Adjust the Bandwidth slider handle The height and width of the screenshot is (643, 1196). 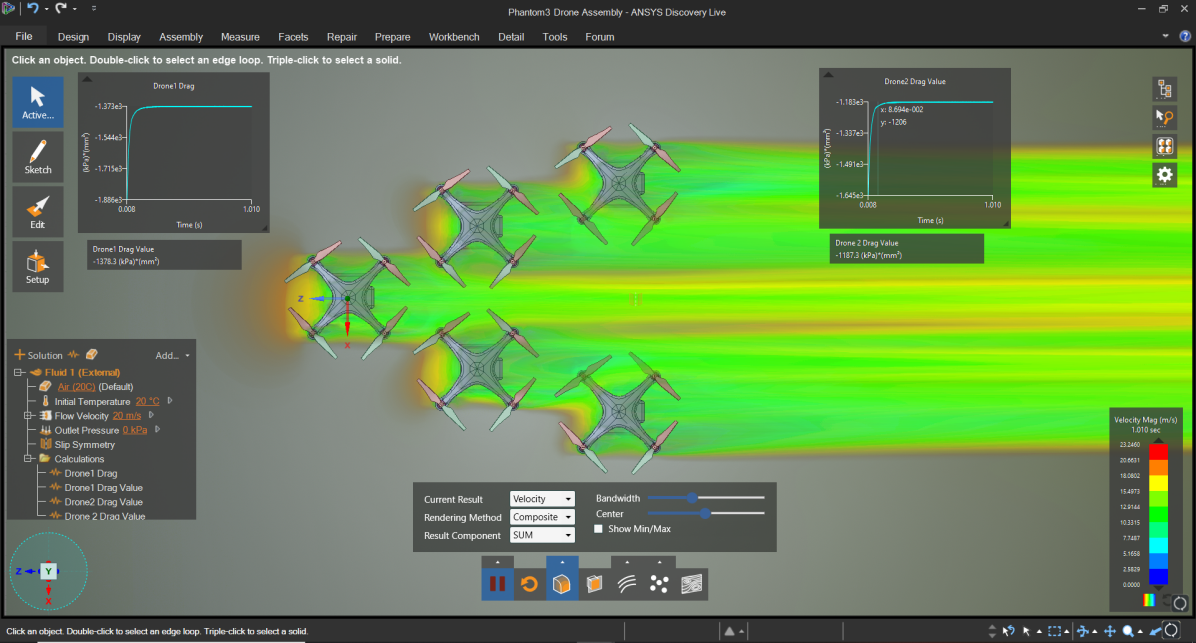(692, 497)
